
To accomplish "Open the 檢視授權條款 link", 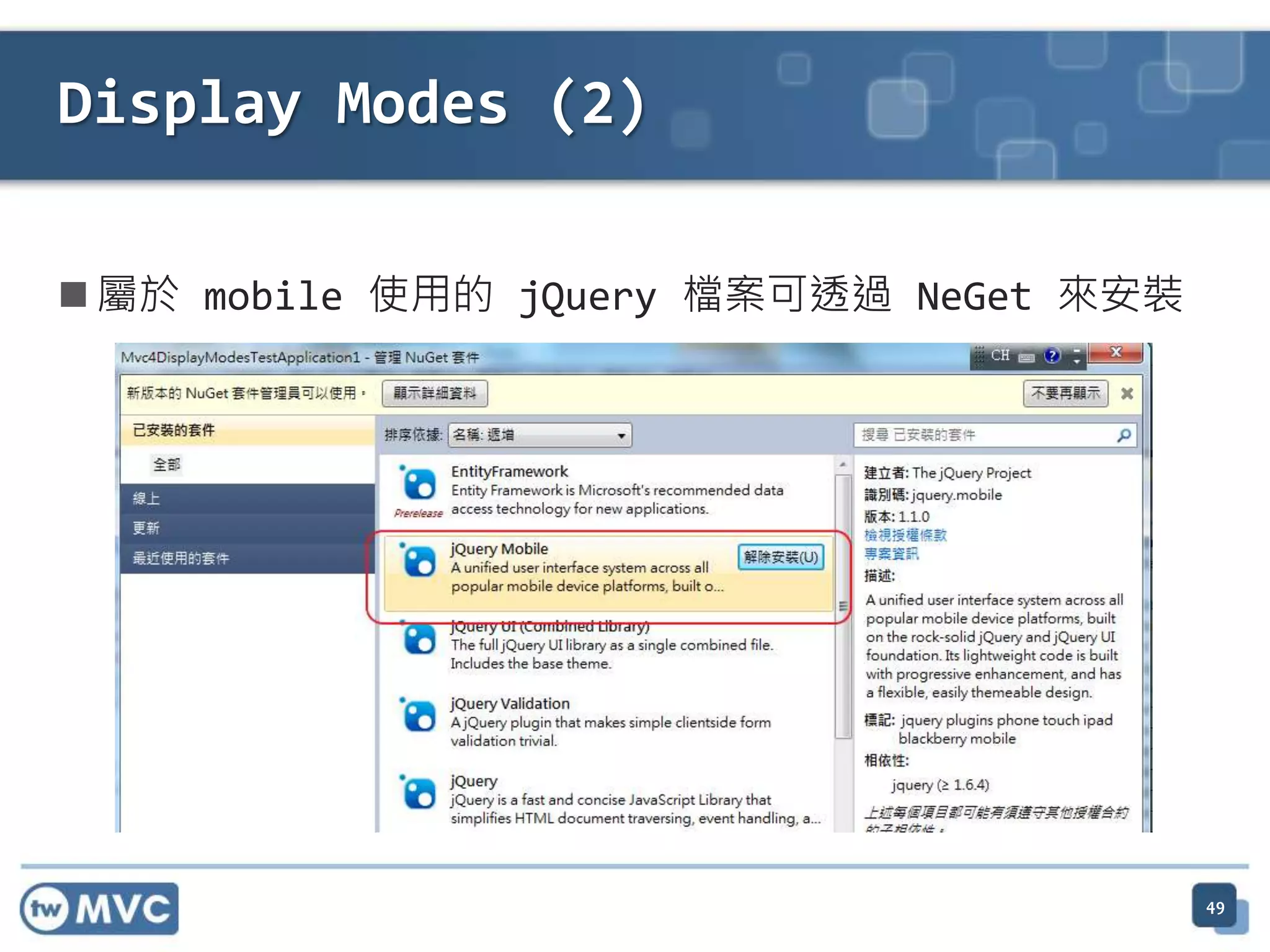I will tap(905, 535).
